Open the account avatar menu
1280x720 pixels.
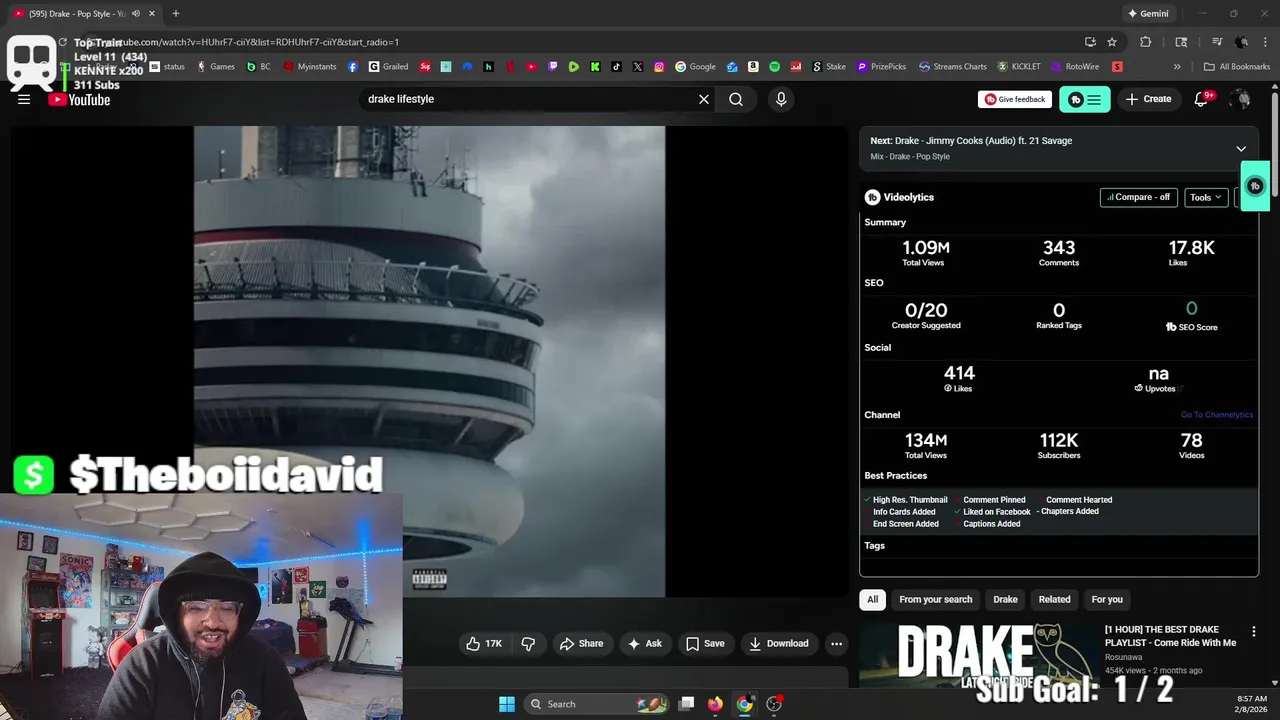(1241, 99)
